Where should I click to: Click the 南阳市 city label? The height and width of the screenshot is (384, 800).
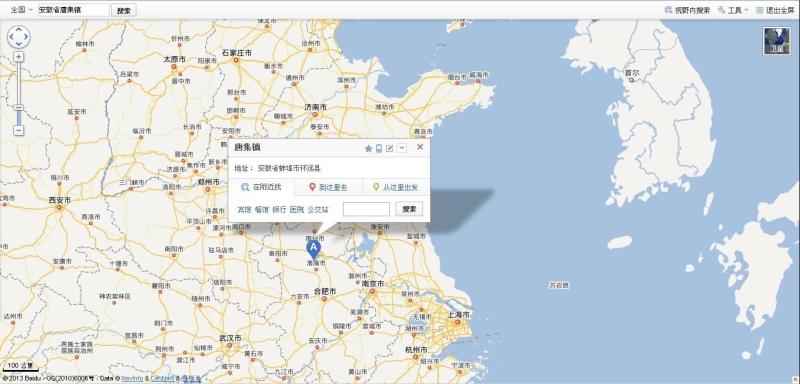coord(174,248)
